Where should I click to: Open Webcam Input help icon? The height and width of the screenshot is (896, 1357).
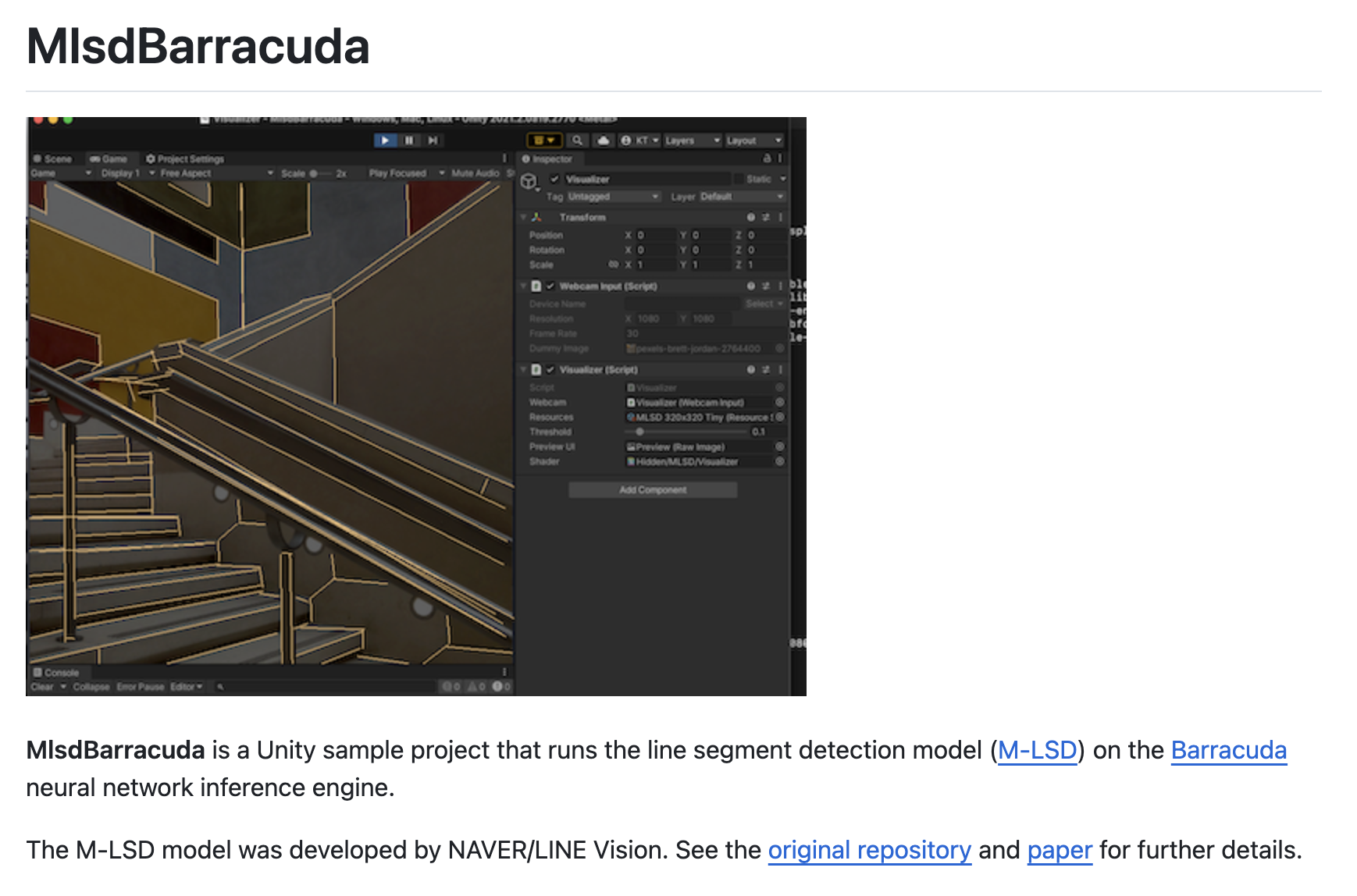(x=750, y=286)
